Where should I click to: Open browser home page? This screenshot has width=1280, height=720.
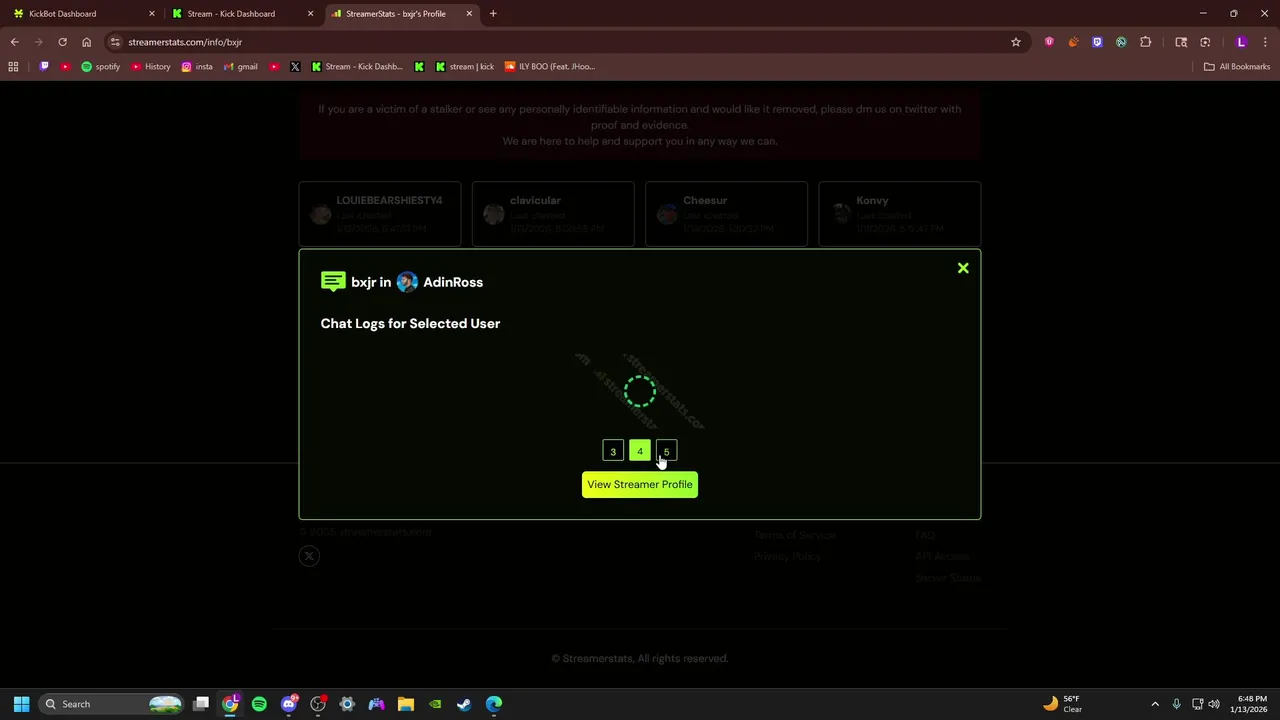click(86, 42)
